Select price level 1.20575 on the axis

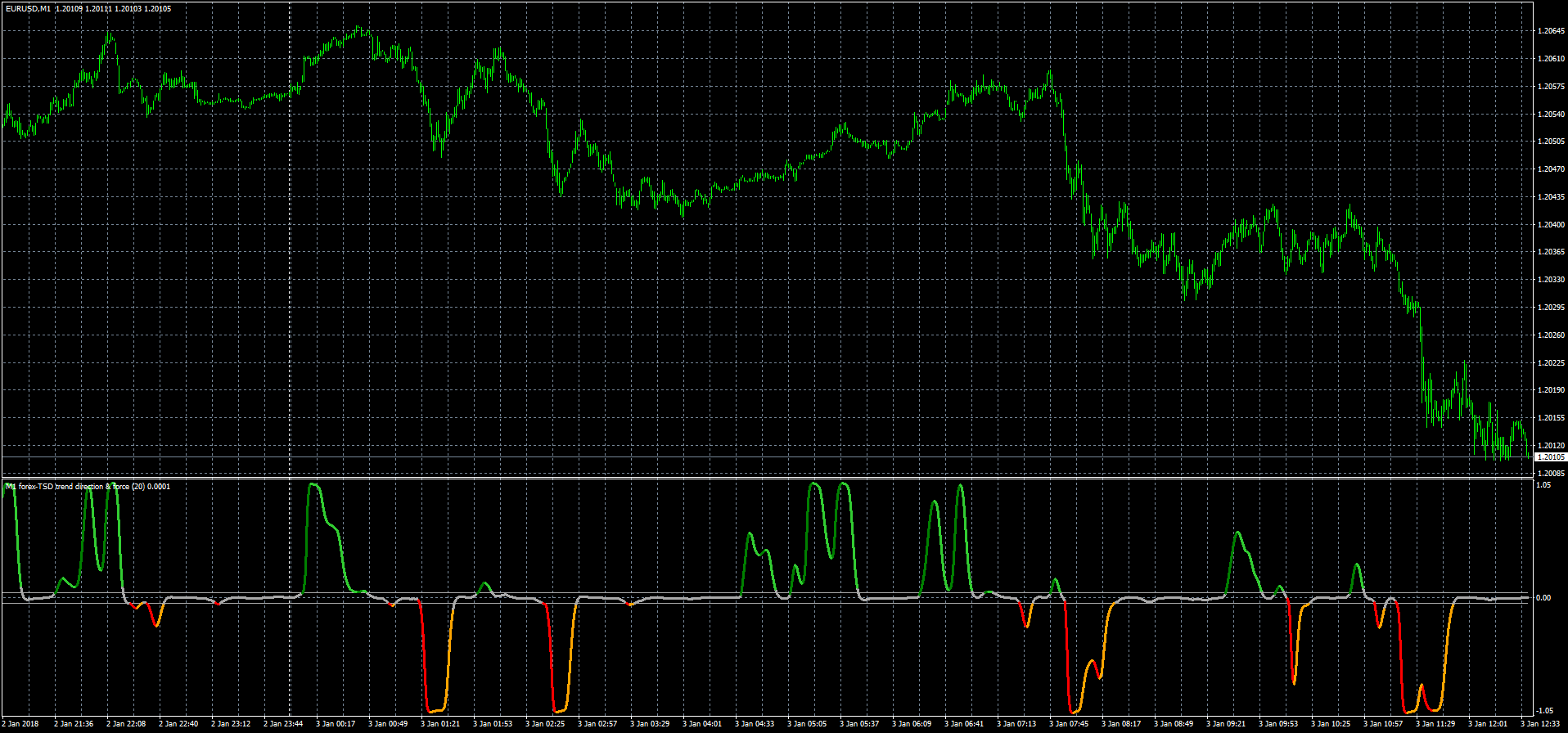1551,86
